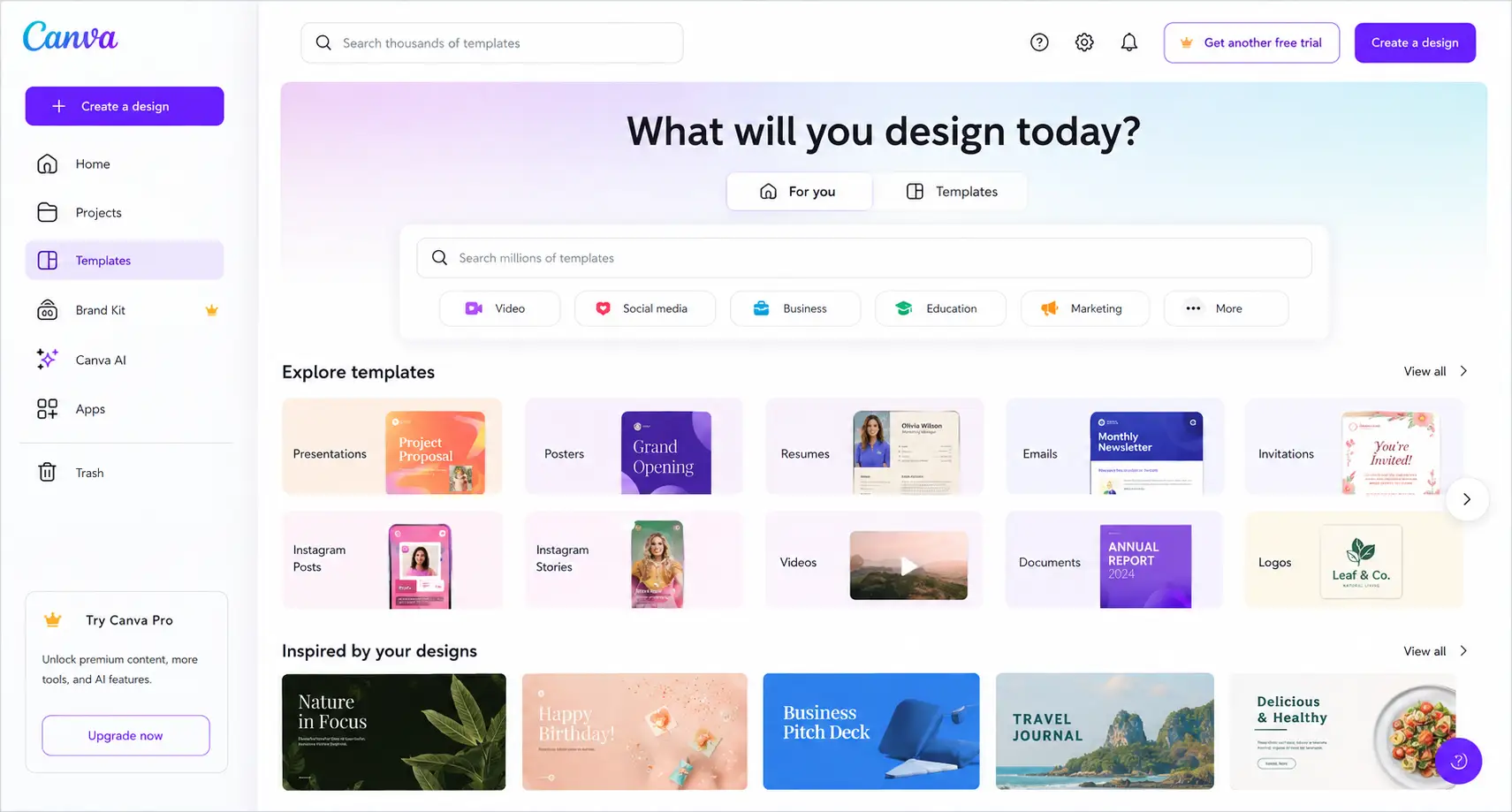Click Get another free trial button
The height and width of the screenshot is (812, 1512).
click(x=1251, y=42)
